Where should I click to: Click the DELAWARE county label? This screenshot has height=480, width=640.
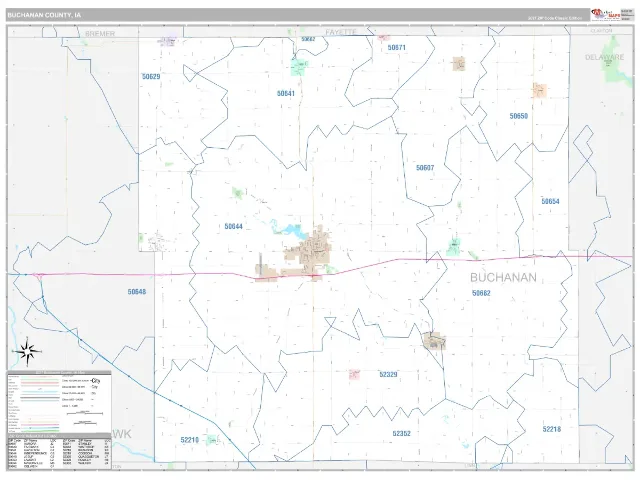604,57
